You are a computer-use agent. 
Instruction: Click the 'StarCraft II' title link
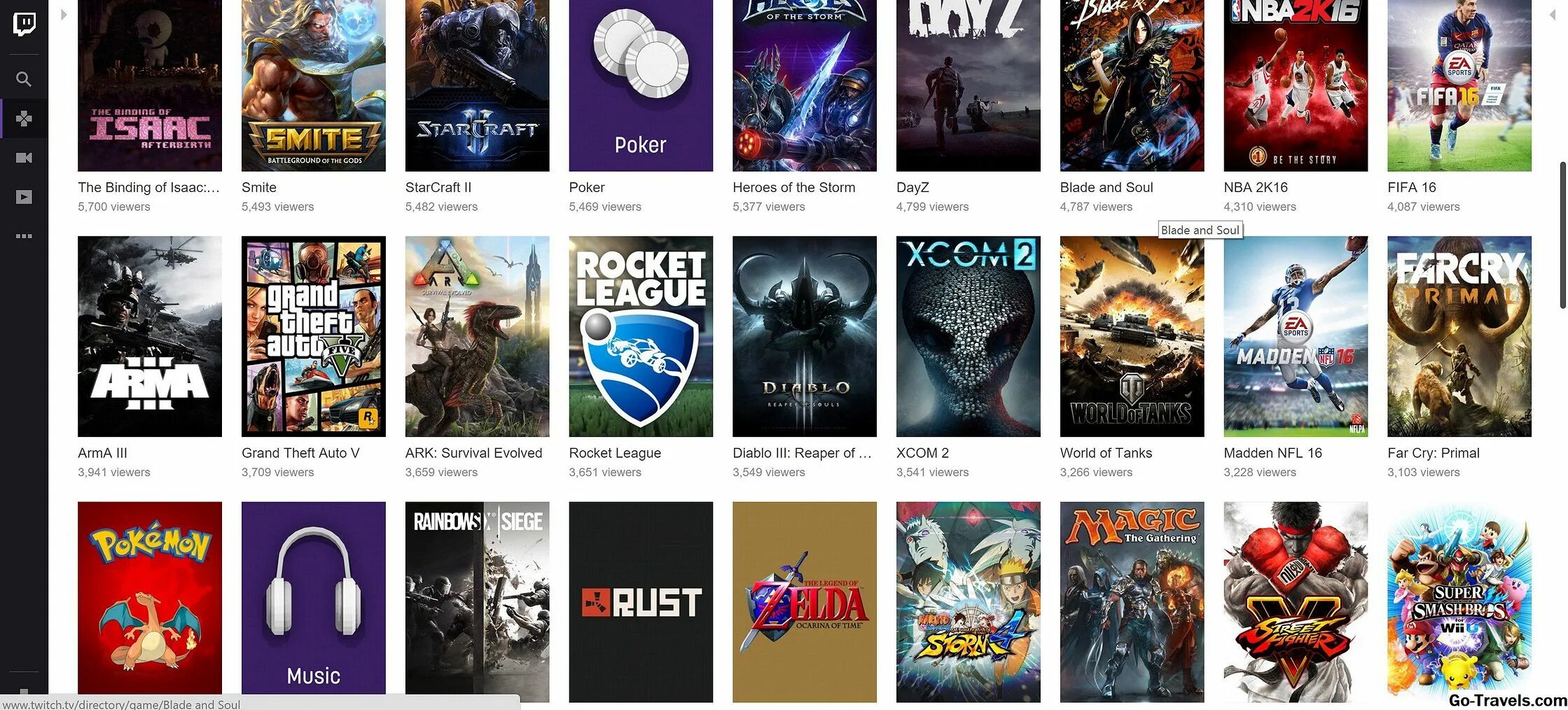[438, 188]
